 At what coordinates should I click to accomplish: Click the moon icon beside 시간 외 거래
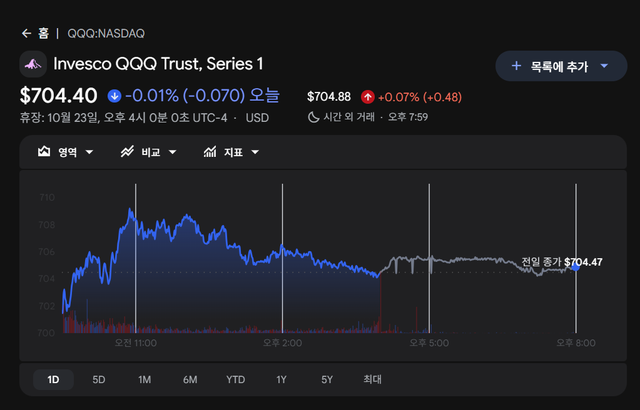[313, 117]
